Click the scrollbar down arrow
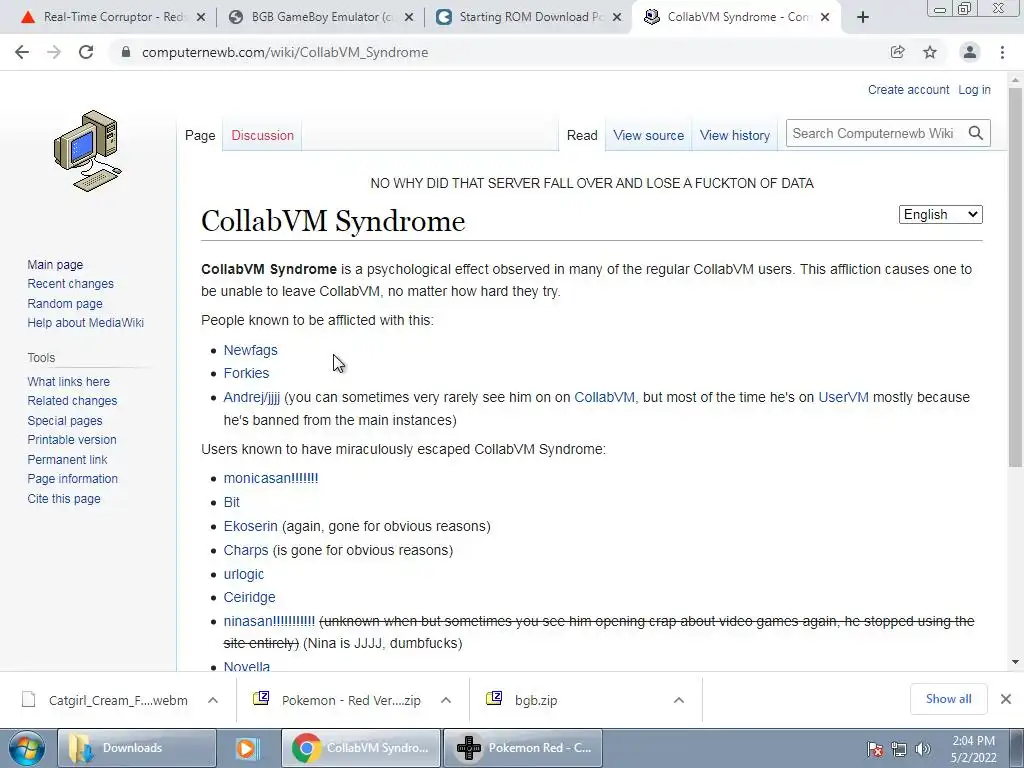Image resolution: width=1024 pixels, height=768 pixels. tap(1015, 662)
